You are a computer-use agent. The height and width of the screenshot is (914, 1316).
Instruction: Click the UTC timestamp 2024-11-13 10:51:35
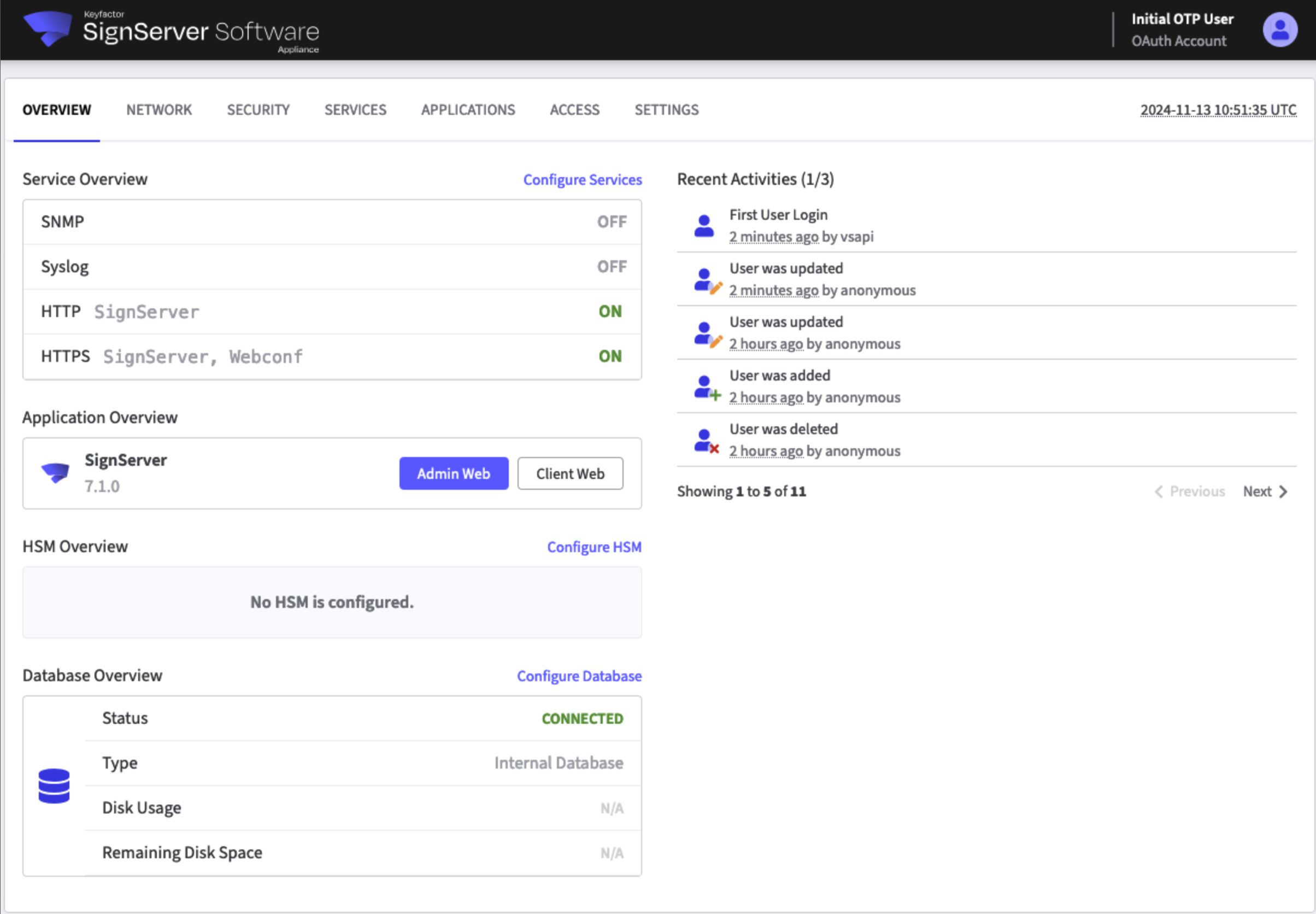point(1218,110)
